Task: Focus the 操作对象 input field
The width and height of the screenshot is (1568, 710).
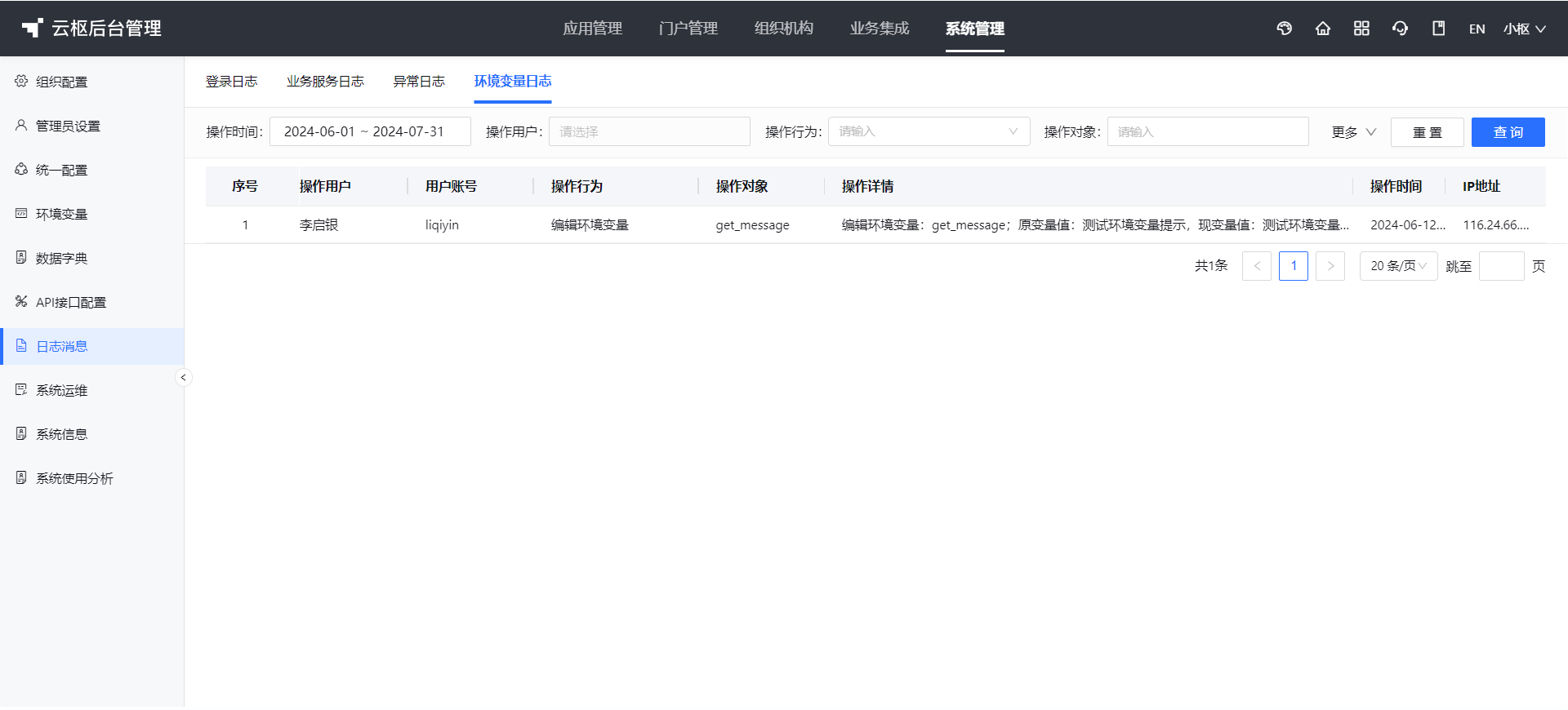Action: [x=1208, y=131]
